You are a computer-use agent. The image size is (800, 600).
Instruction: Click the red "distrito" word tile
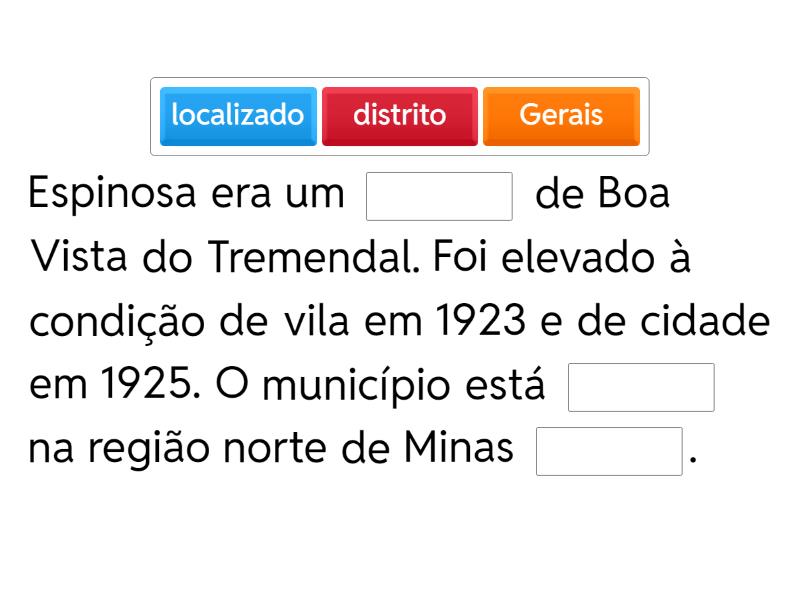click(x=399, y=116)
